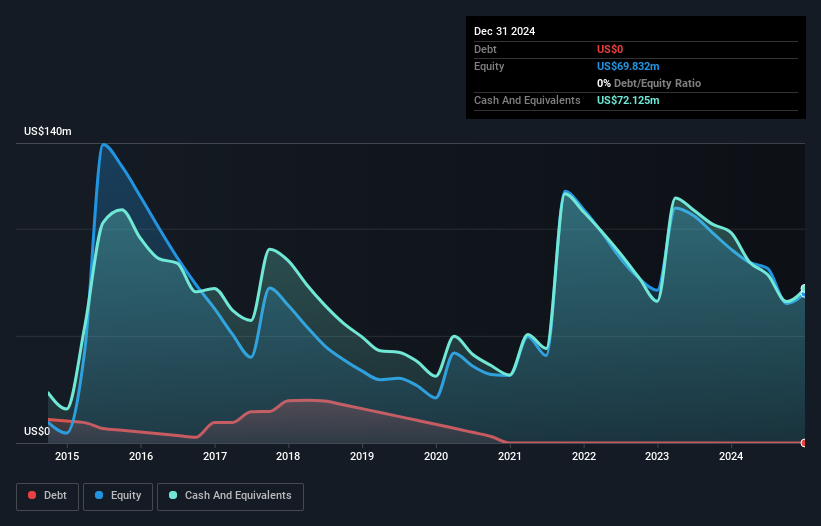Click the 2021 x-axis label
The height and width of the screenshot is (526, 821).
pyautogui.click(x=509, y=456)
